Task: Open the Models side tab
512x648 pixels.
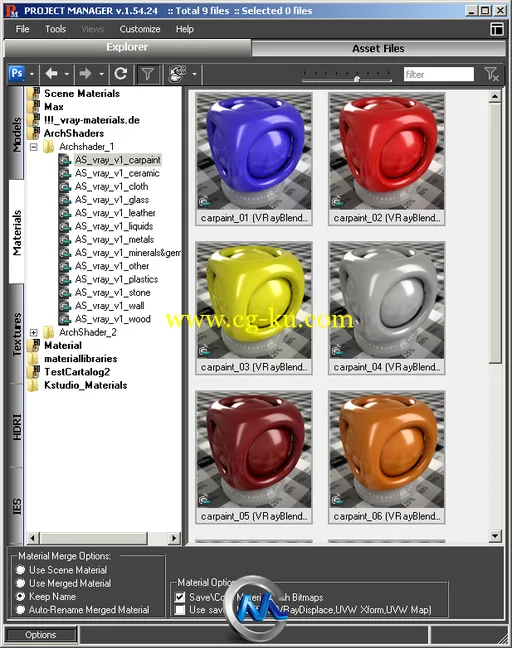Action: pyautogui.click(x=17, y=134)
